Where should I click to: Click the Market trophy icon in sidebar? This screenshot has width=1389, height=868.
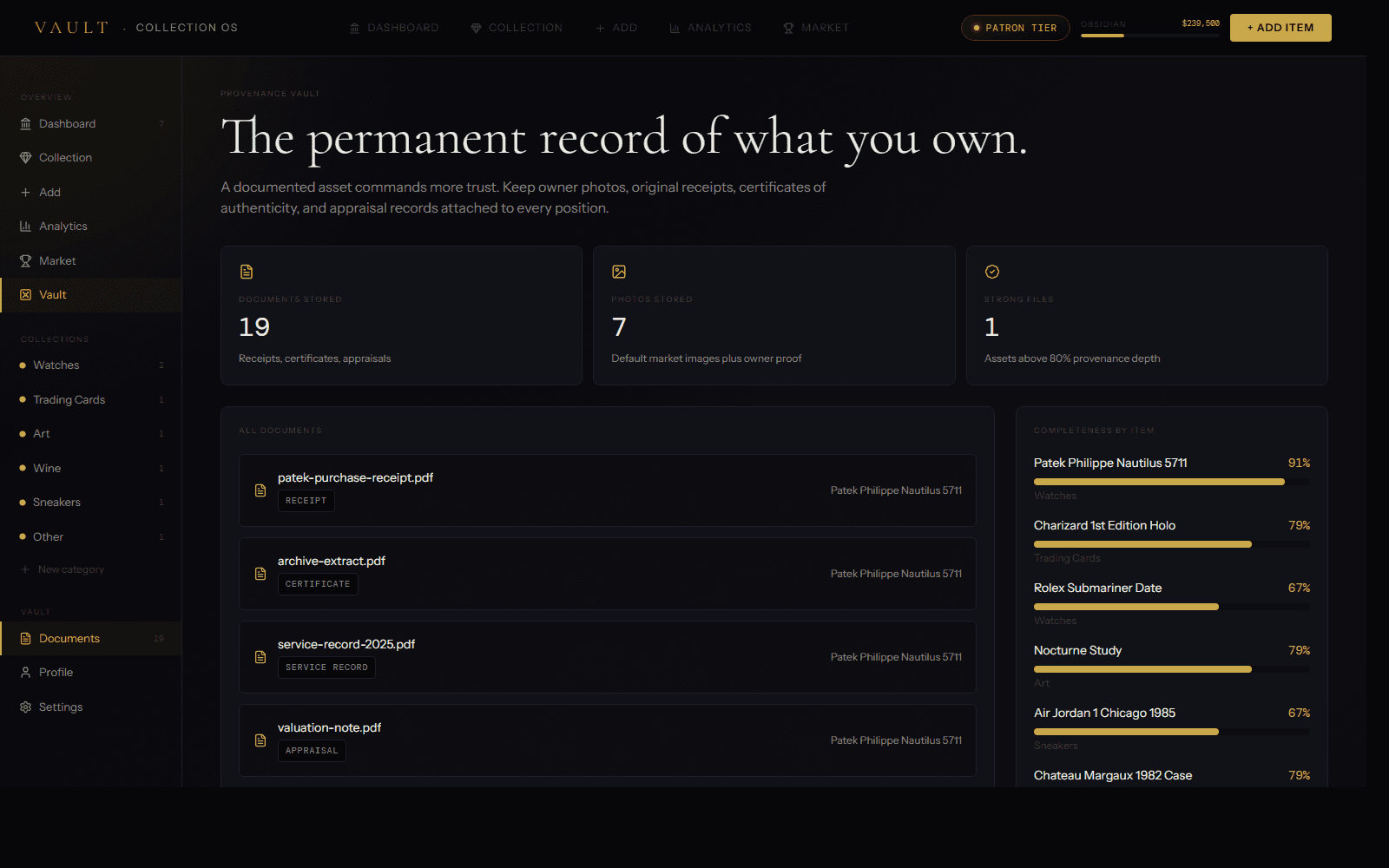point(25,261)
